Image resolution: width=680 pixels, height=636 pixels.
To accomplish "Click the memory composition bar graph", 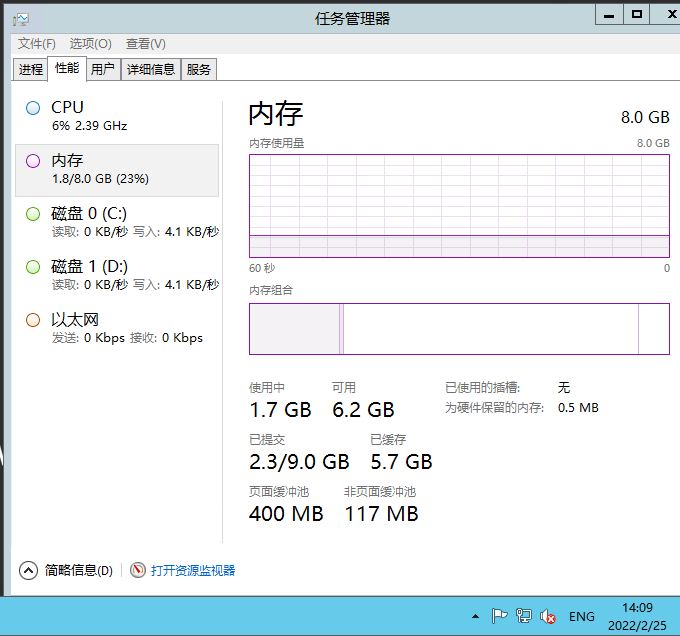I will click(459, 329).
